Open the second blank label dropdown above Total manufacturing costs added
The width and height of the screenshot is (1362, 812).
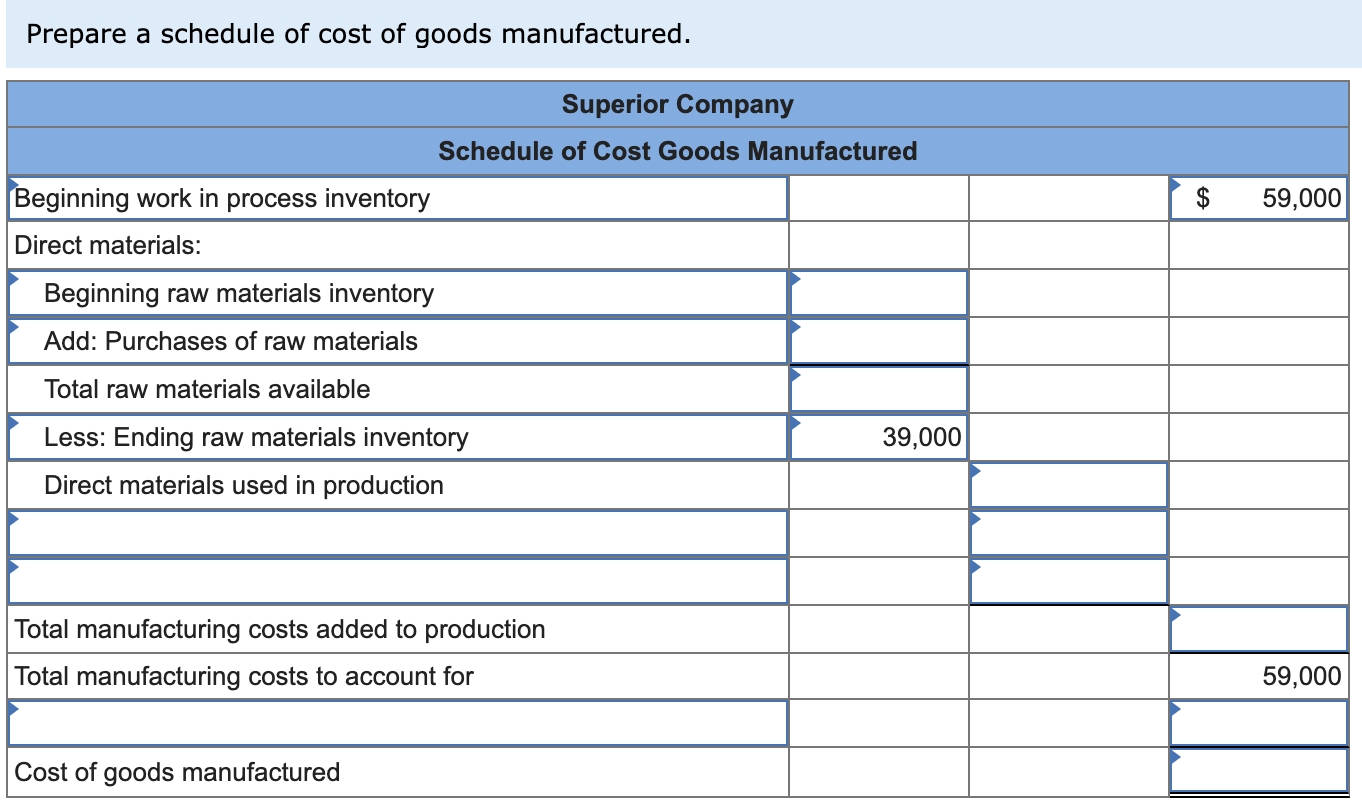(x=398, y=581)
